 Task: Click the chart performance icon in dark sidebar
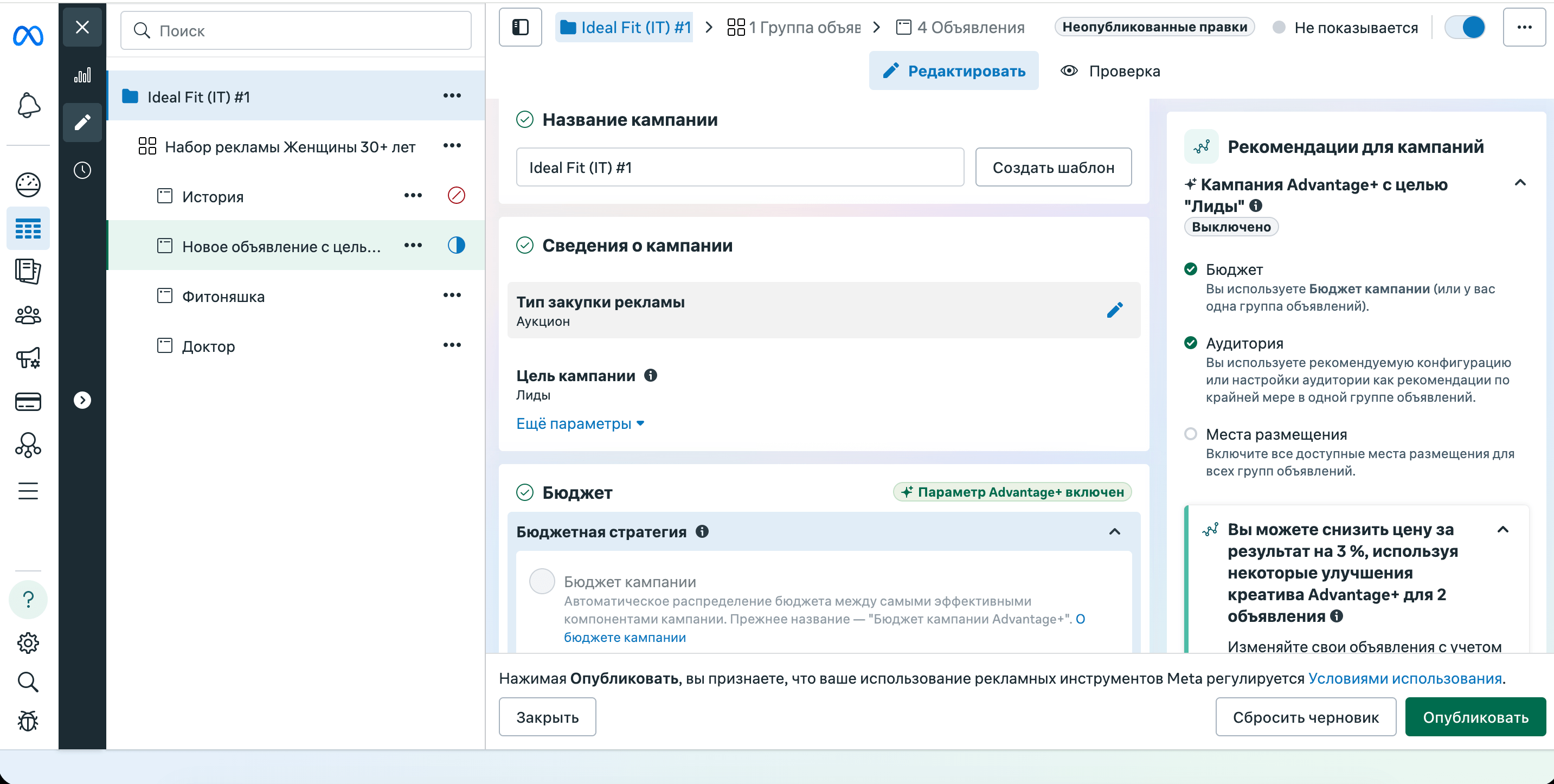[82, 75]
